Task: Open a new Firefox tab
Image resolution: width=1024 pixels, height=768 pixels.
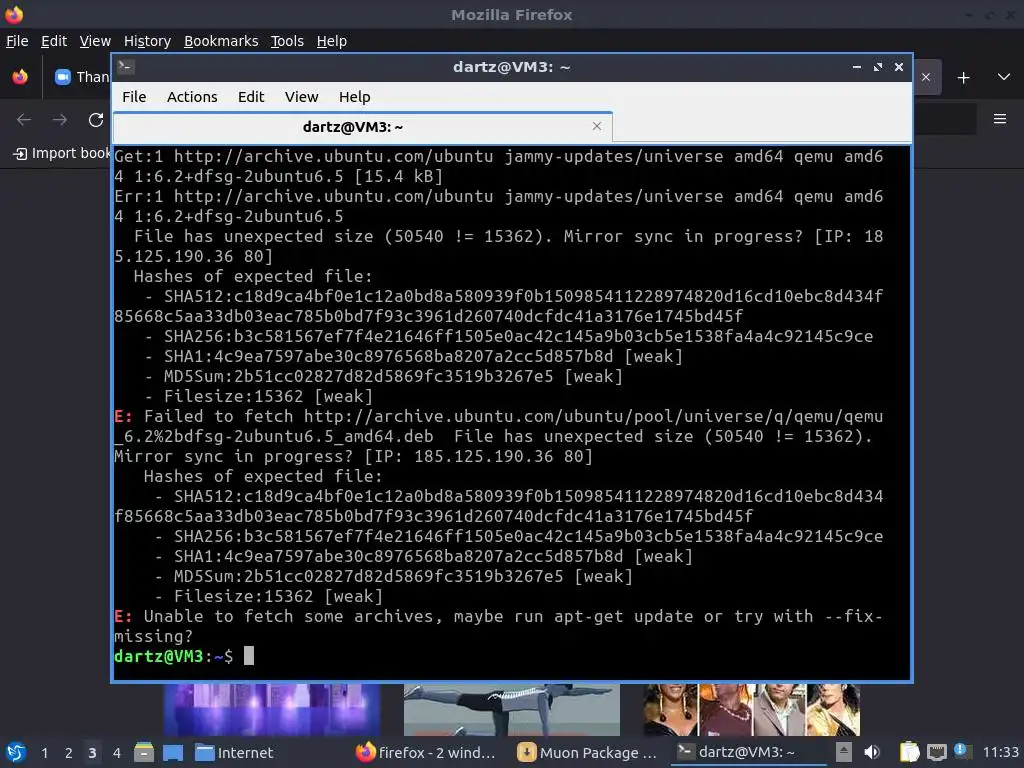Action: click(963, 78)
